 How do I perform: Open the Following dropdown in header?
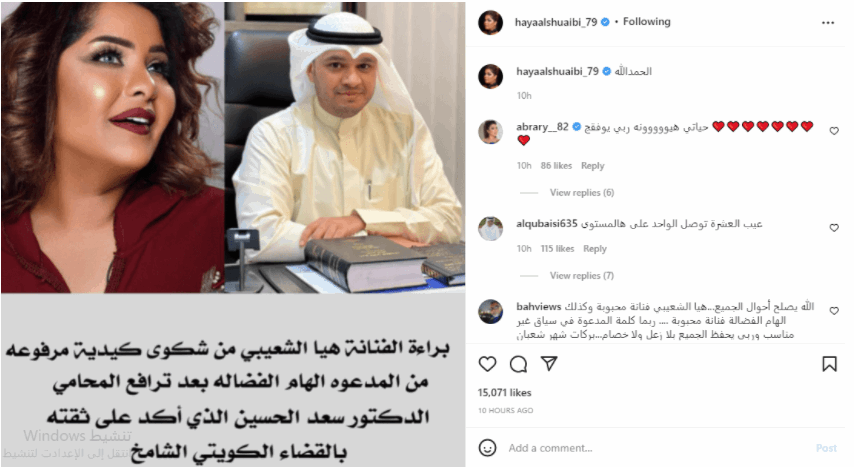(x=646, y=22)
